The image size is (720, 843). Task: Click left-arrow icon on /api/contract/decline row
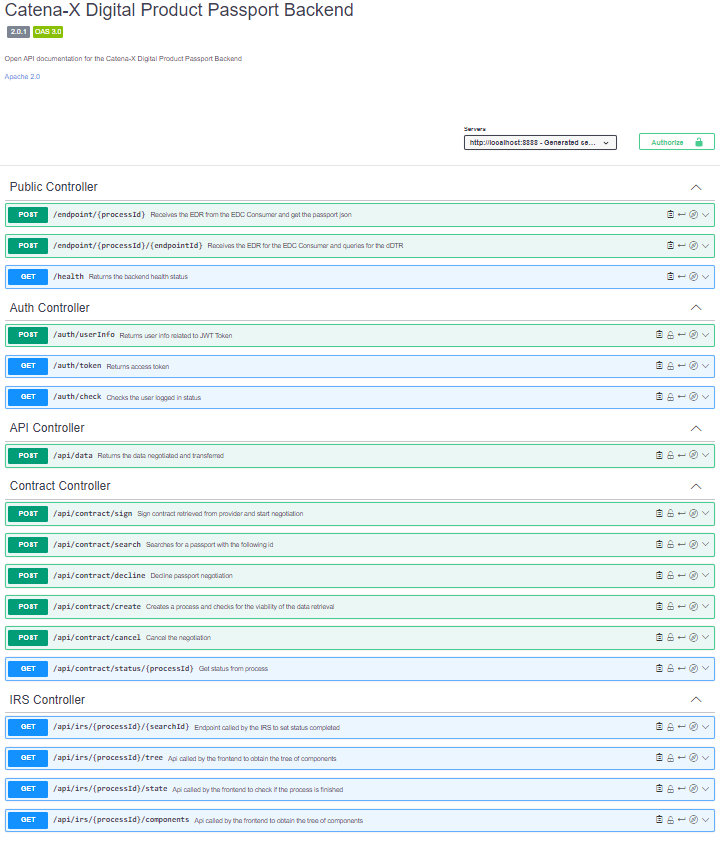coord(681,575)
